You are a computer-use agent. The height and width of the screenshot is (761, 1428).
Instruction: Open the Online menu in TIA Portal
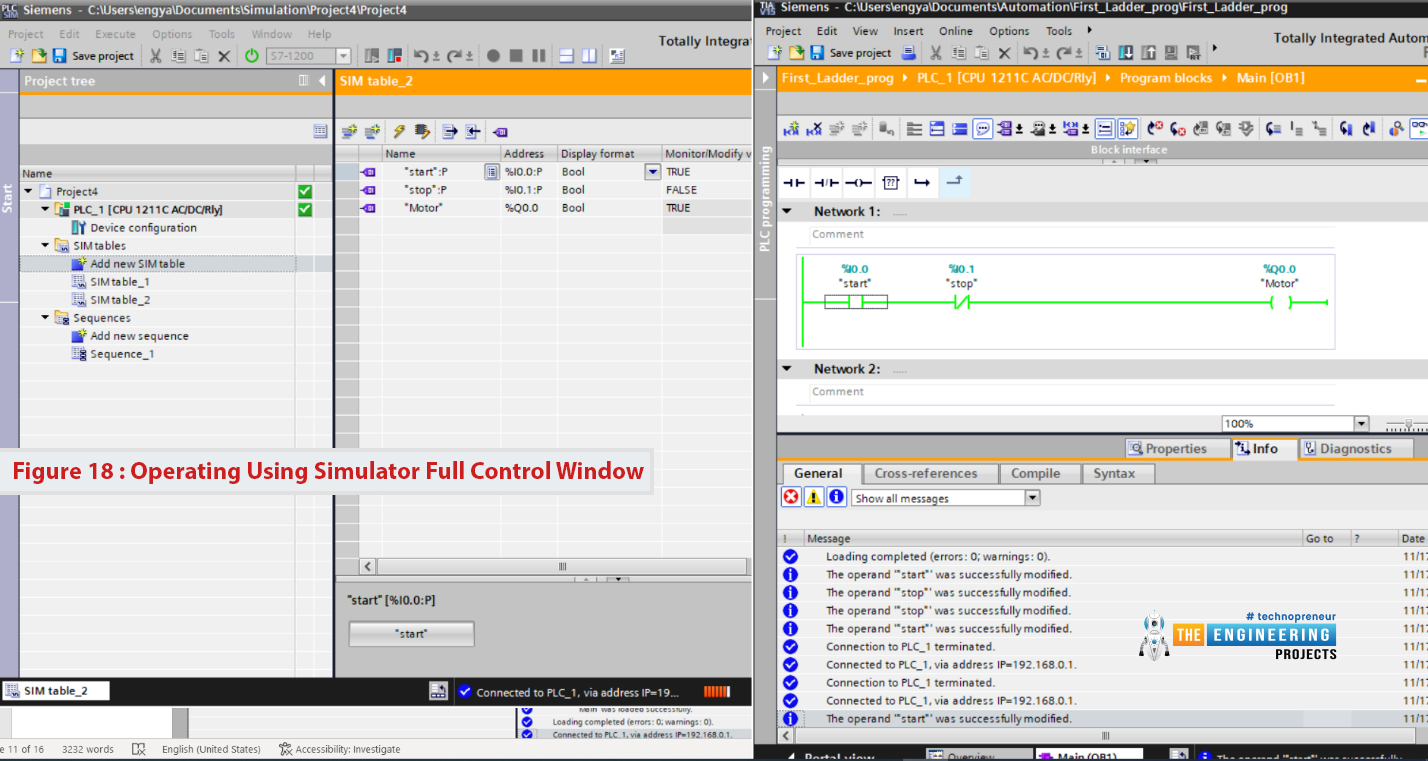coord(956,31)
